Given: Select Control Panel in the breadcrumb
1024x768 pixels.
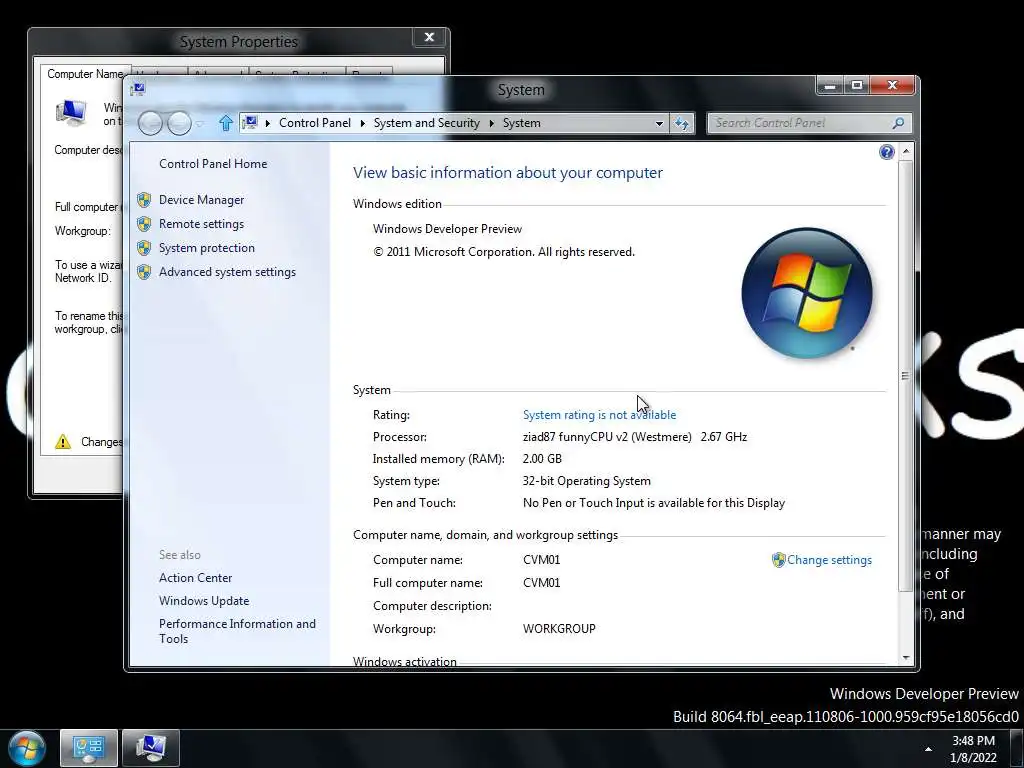Looking at the screenshot, I should click(x=315, y=123).
